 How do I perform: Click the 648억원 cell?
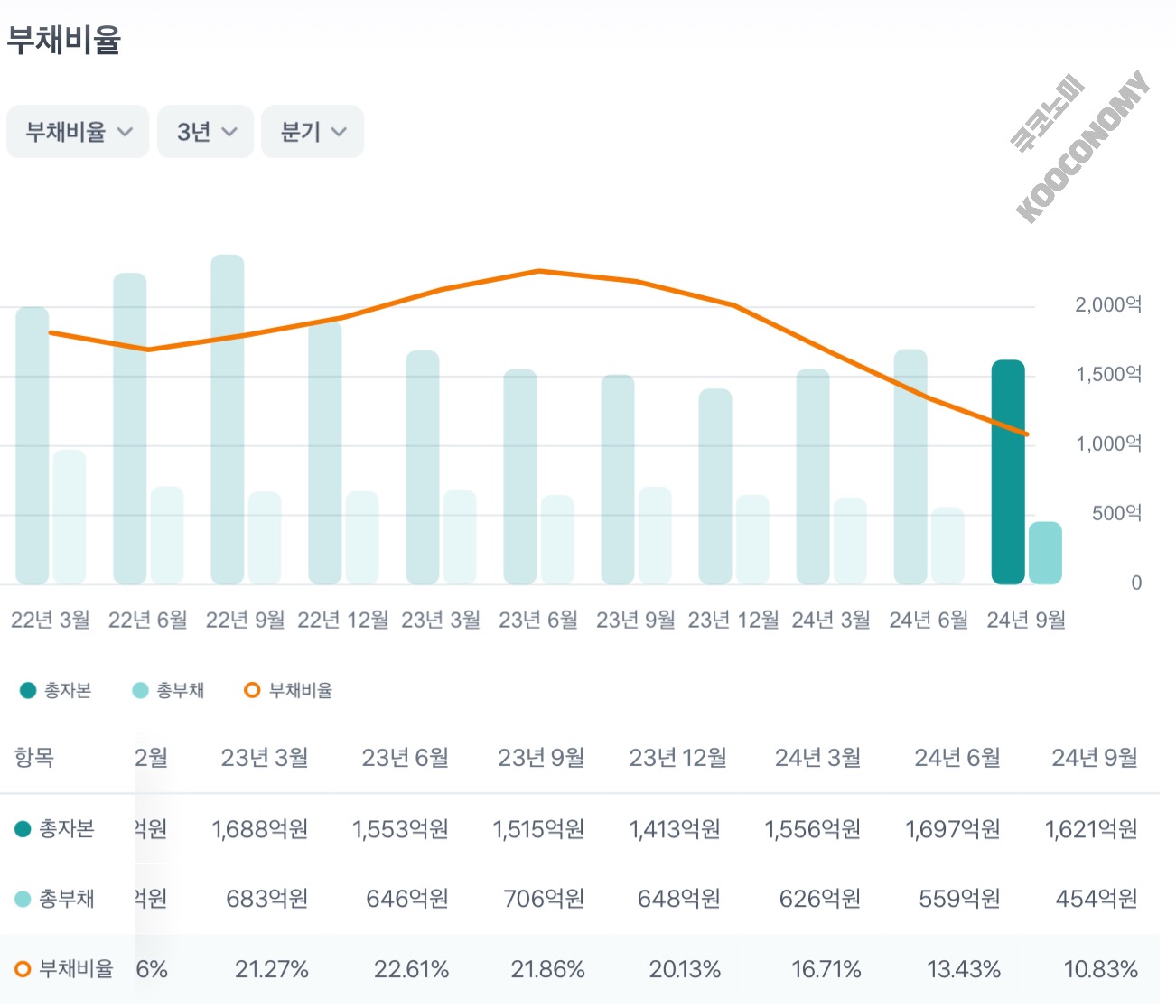679,899
